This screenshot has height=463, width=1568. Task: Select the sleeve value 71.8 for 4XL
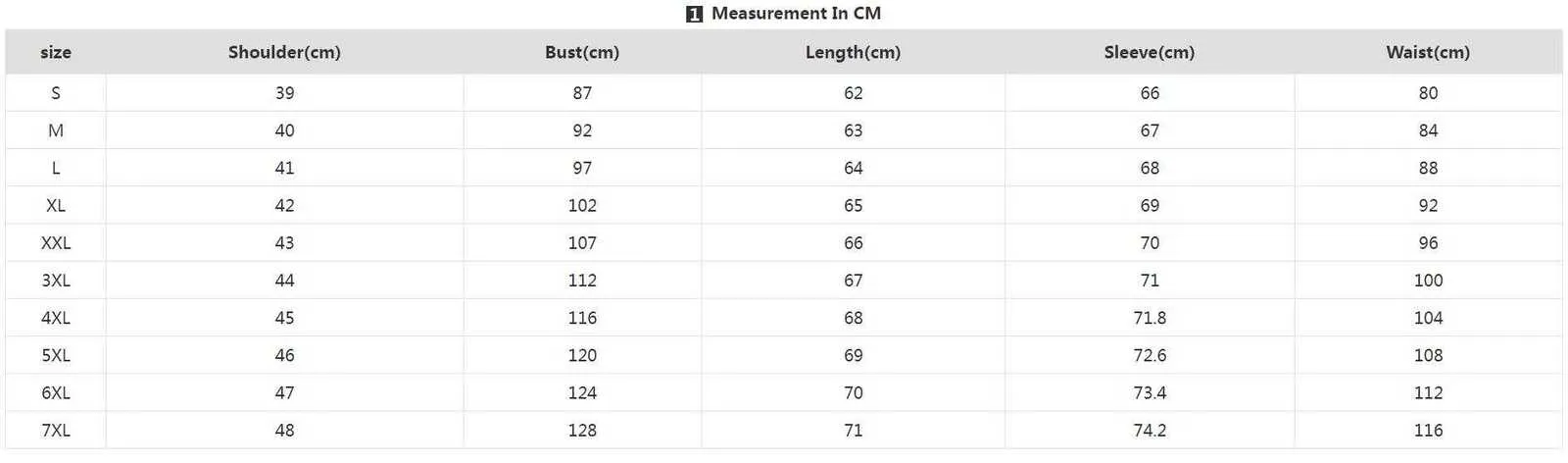point(1150,318)
